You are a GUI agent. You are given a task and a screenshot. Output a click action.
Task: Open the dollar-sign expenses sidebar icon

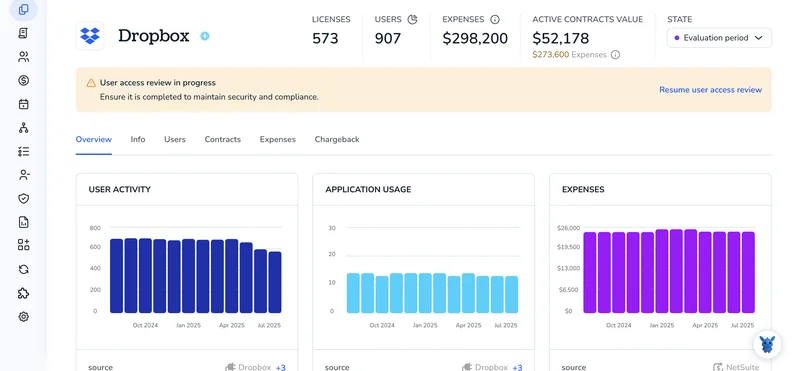[23, 80]
